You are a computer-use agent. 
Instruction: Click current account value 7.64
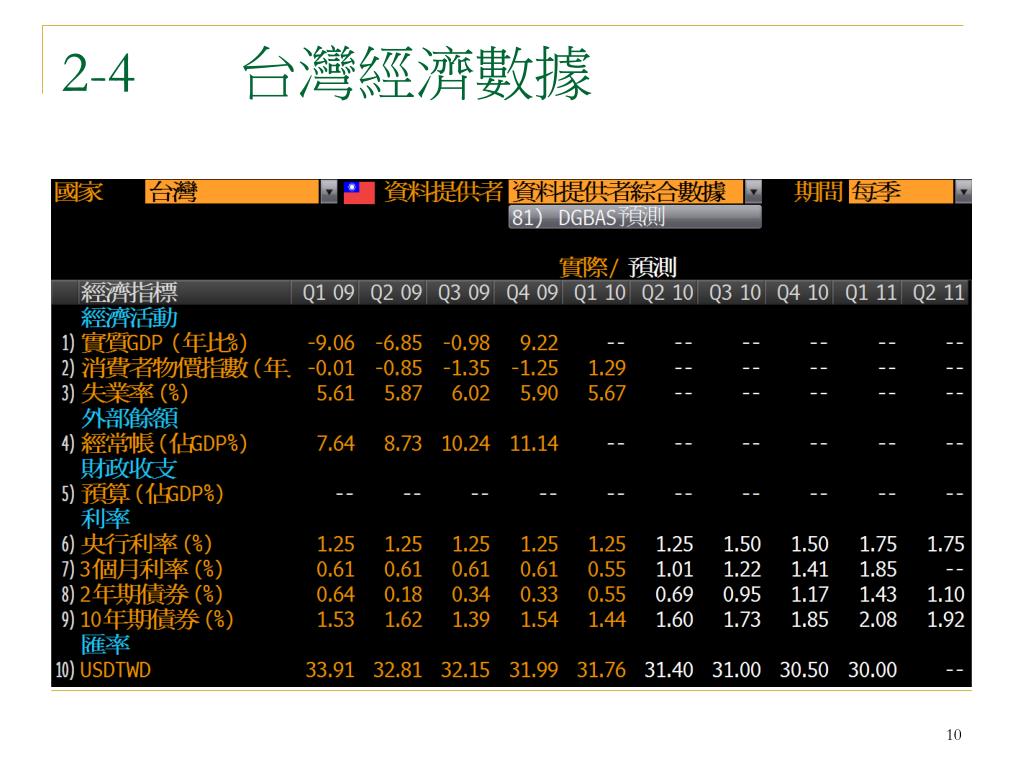coord(335,444)
